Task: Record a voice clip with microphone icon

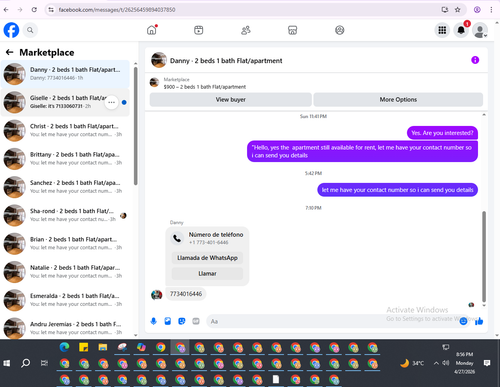Action: 153,321
